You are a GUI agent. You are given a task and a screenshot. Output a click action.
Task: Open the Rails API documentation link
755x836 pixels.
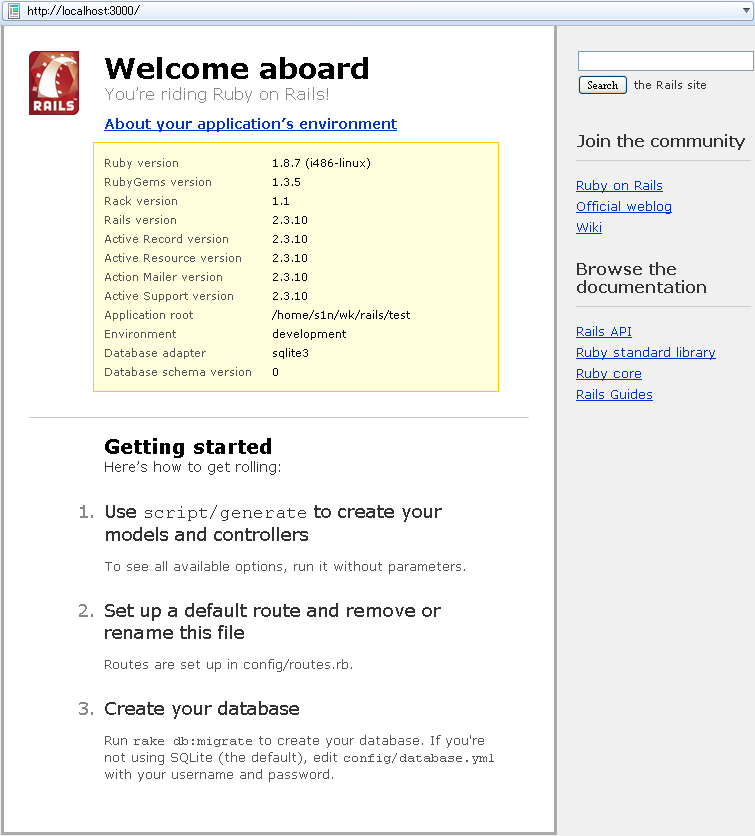point(604,332)
